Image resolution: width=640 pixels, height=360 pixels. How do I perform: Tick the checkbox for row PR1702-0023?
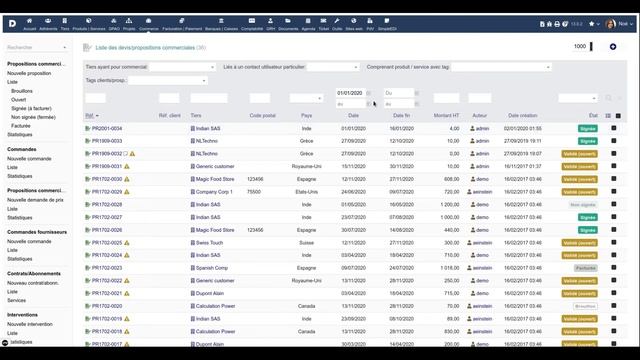pos(613,268)
